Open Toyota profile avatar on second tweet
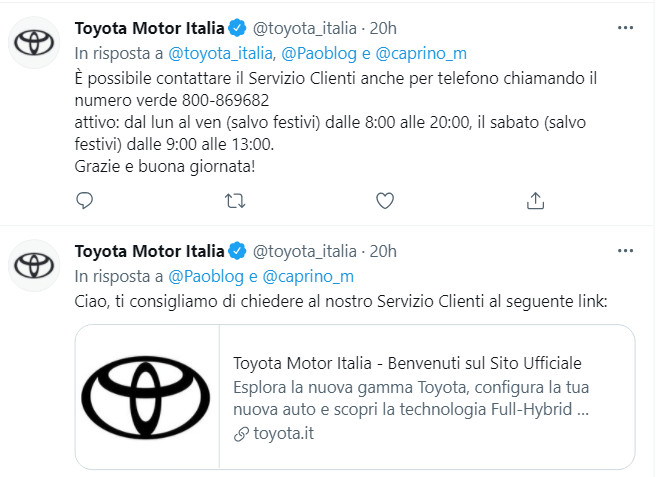Viewport: 661px width, 477px height. (x=35, y=265)
